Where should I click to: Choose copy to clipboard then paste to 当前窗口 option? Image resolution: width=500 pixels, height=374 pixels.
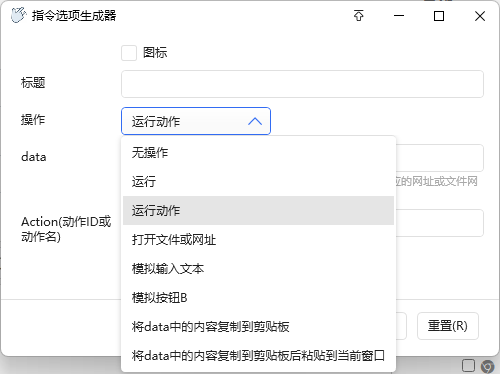click(258, 355)
